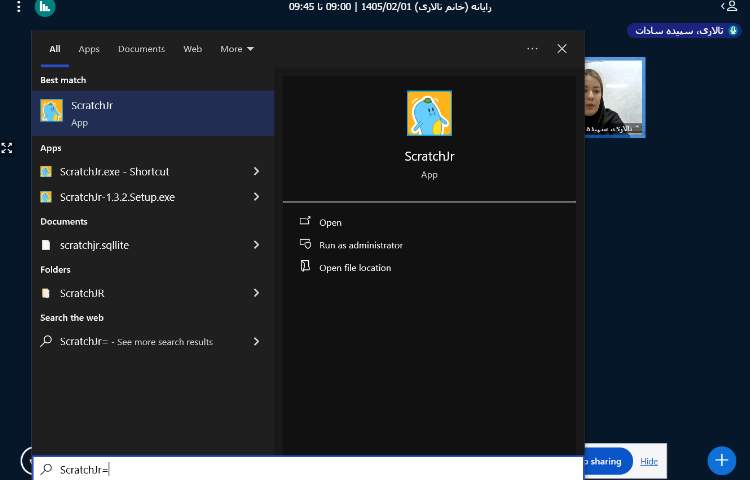Click Open in the ScratchJr preview pane

pos(331,222)
